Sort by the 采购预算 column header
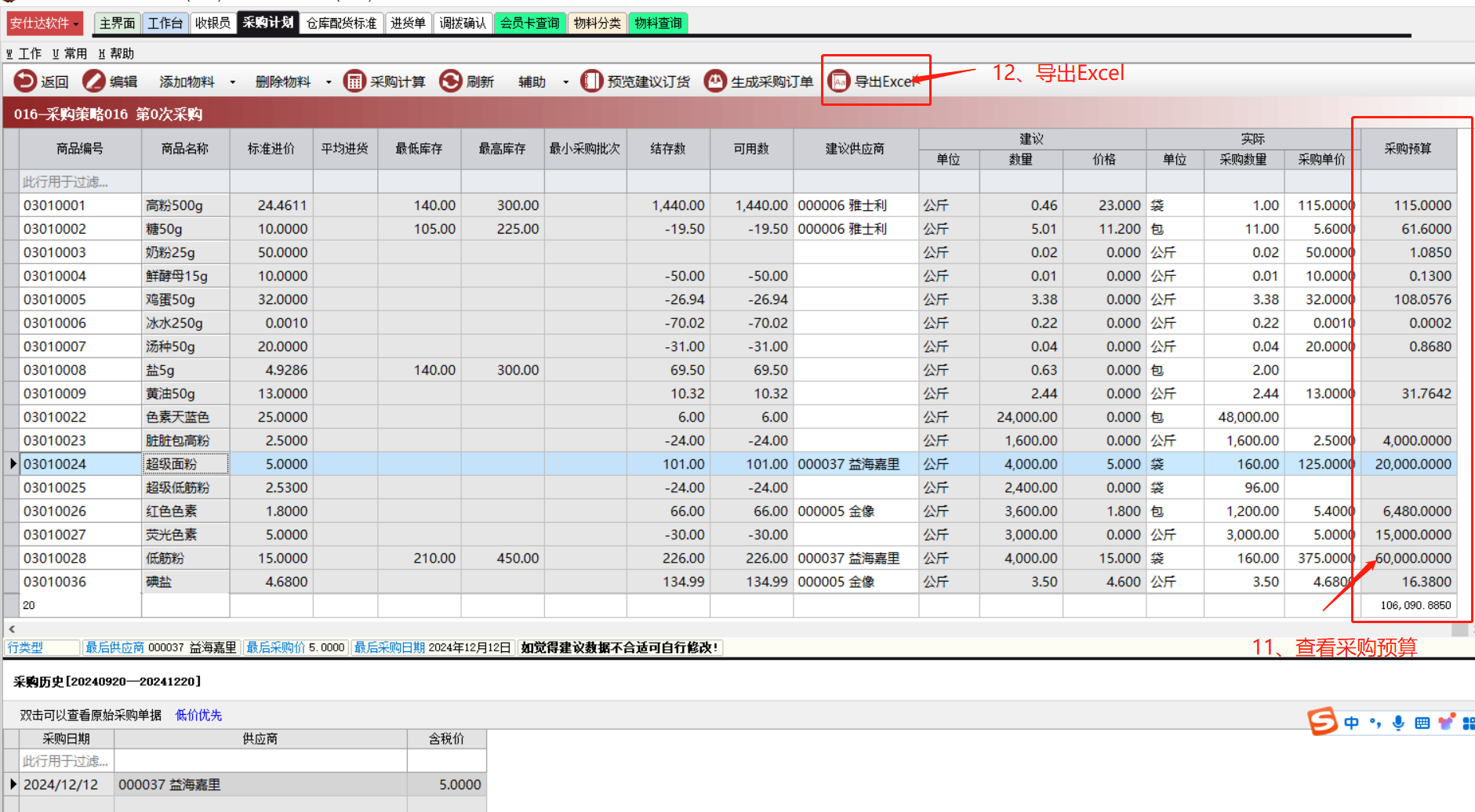This screenshot has width=1475, height=812. [x=1408, y=148]
